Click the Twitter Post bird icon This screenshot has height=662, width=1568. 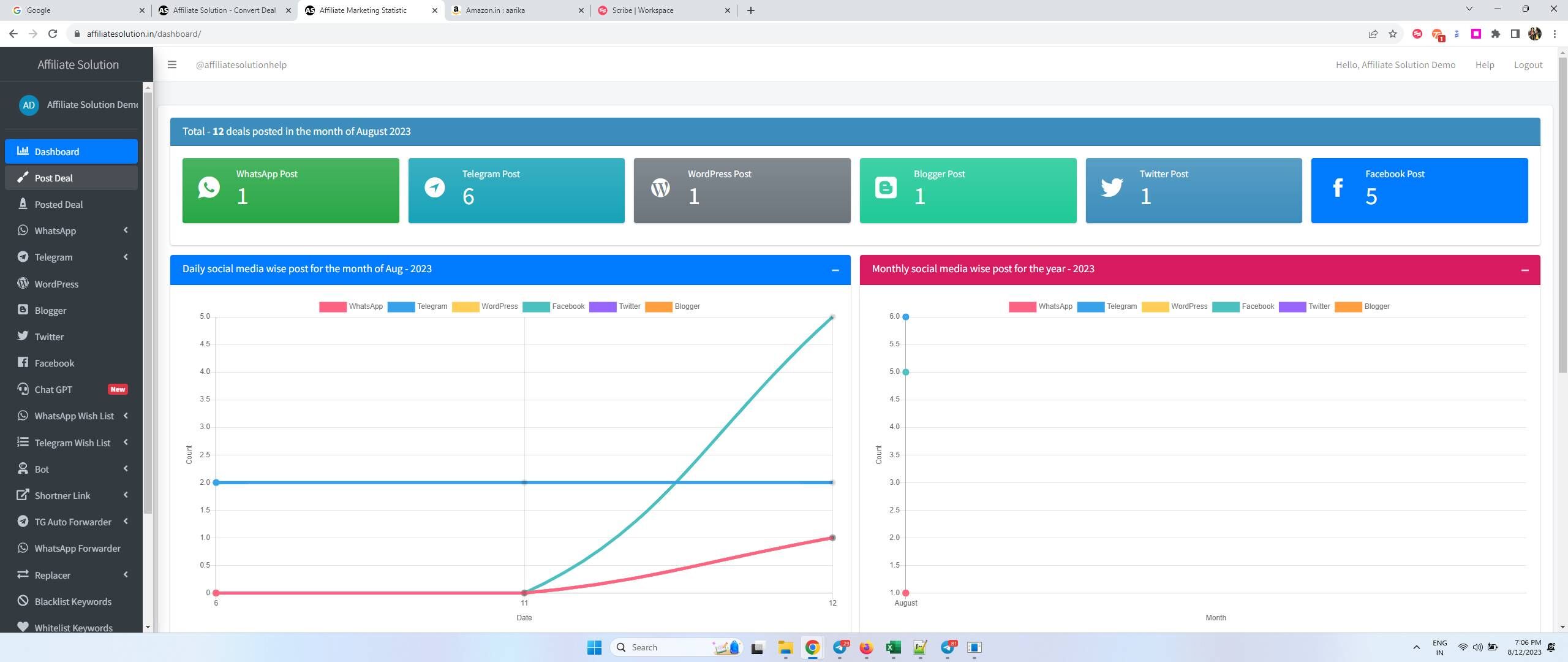(1112, 187)
